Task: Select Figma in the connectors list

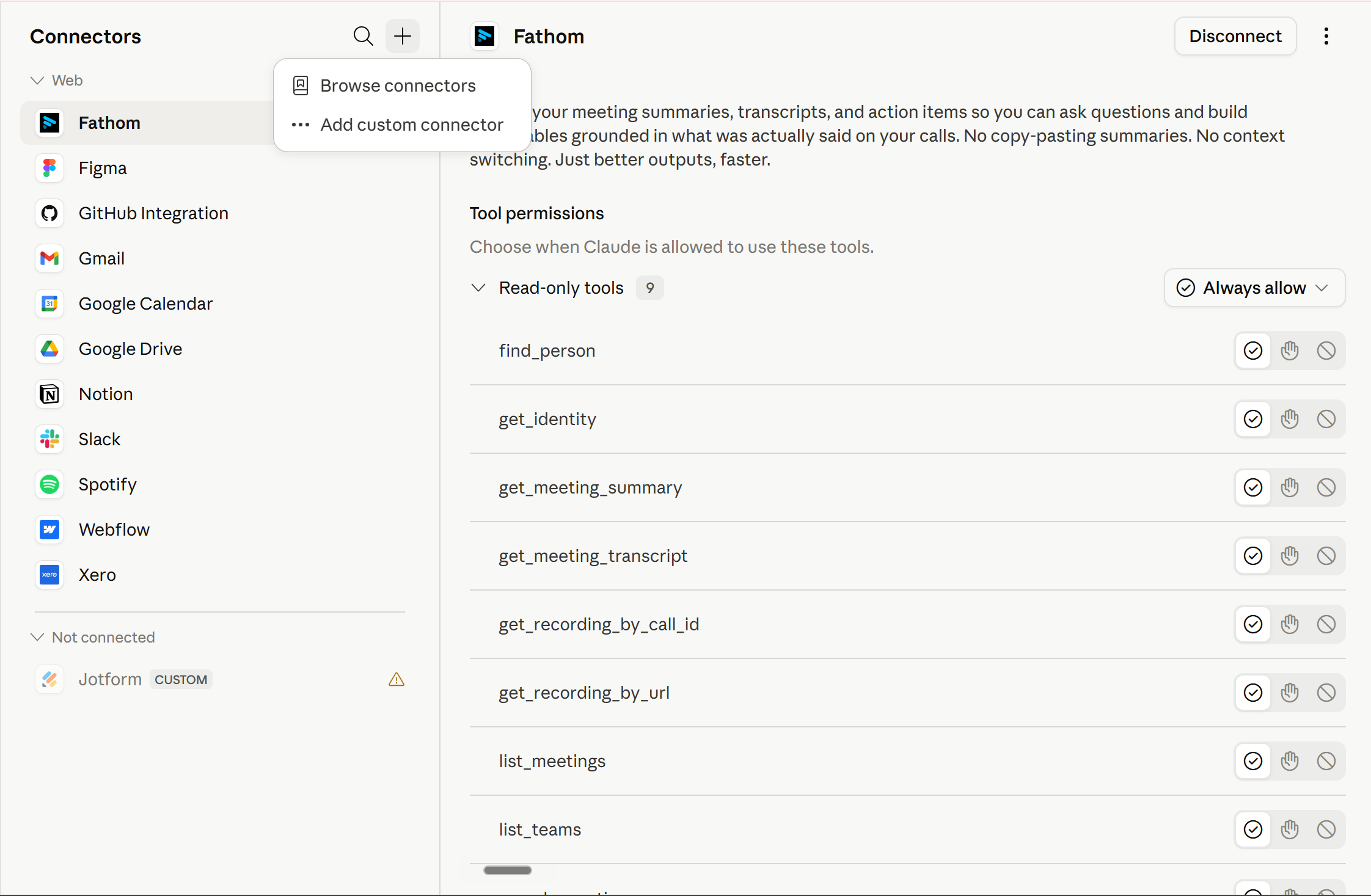Action: 220,168
